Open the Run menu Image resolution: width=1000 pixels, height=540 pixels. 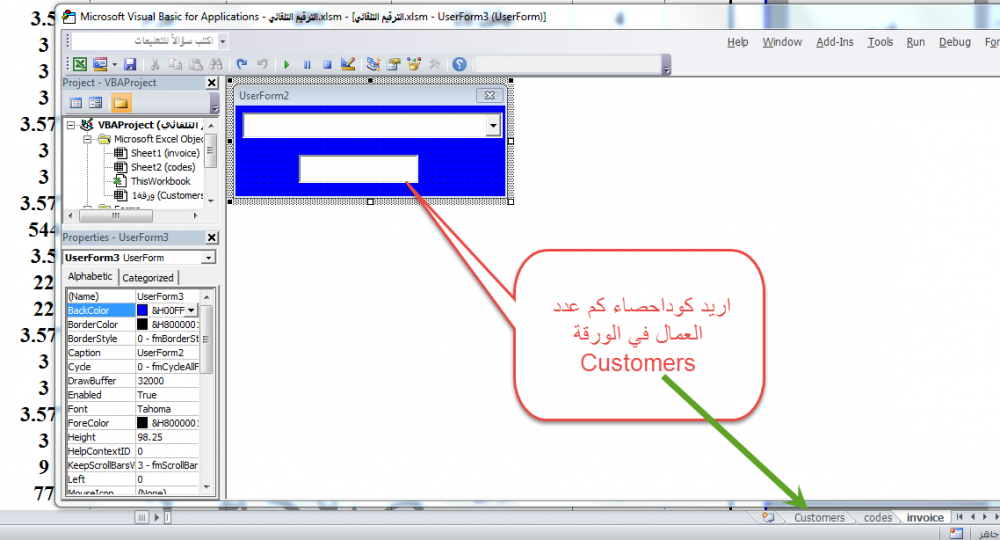coord(915,42)
